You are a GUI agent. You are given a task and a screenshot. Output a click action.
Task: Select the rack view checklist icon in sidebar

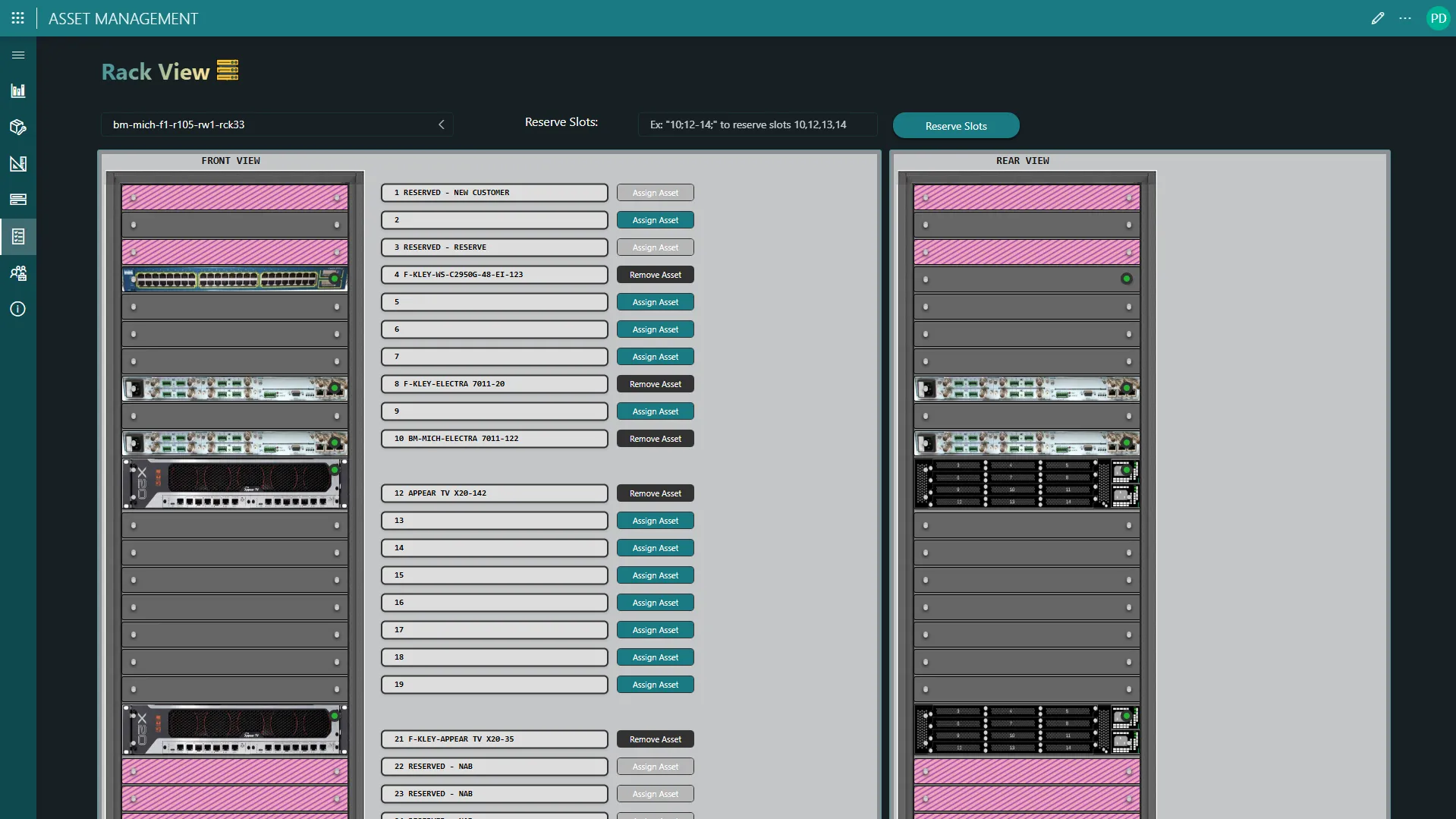pos(18,237)
